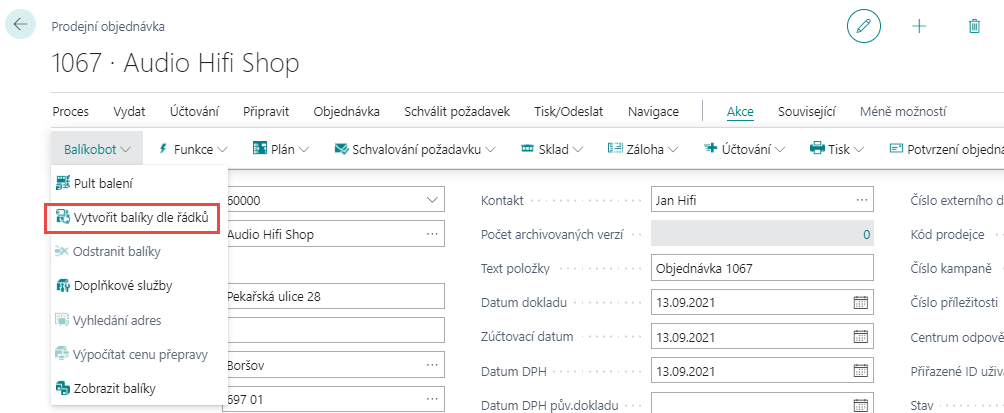Expand the Tisk dropdown

click(859, 150)
